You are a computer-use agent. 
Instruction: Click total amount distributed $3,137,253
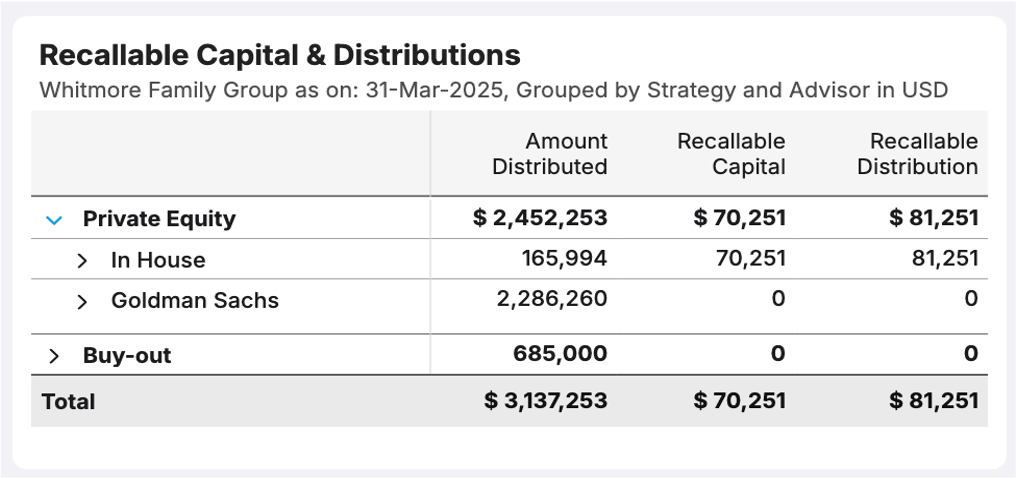coord(546,401)
